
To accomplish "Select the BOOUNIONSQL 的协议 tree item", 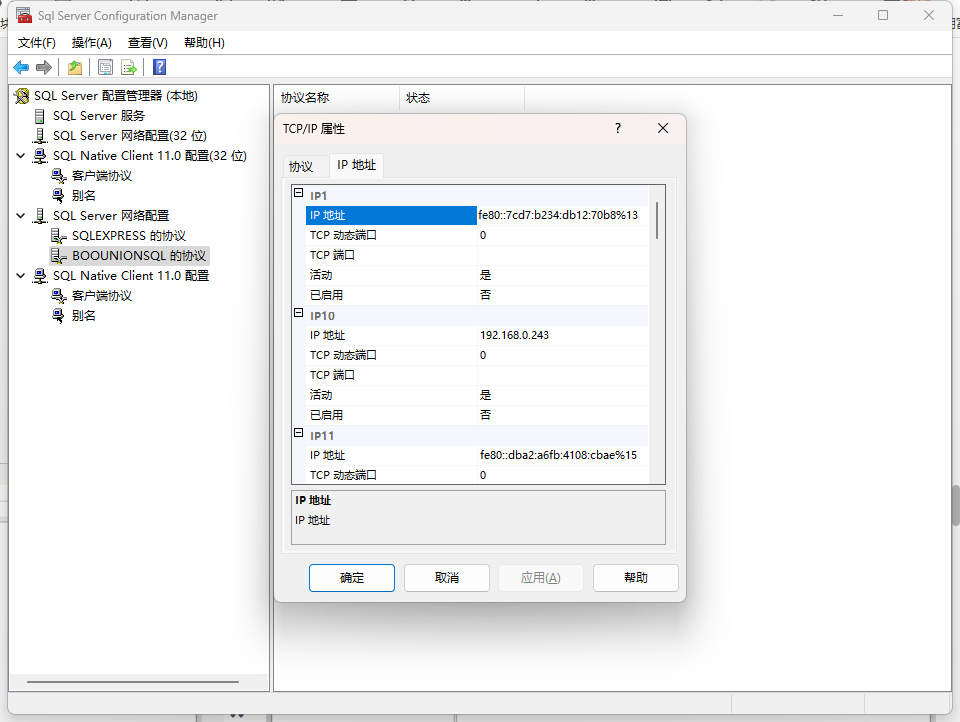I will click(139, 256).
